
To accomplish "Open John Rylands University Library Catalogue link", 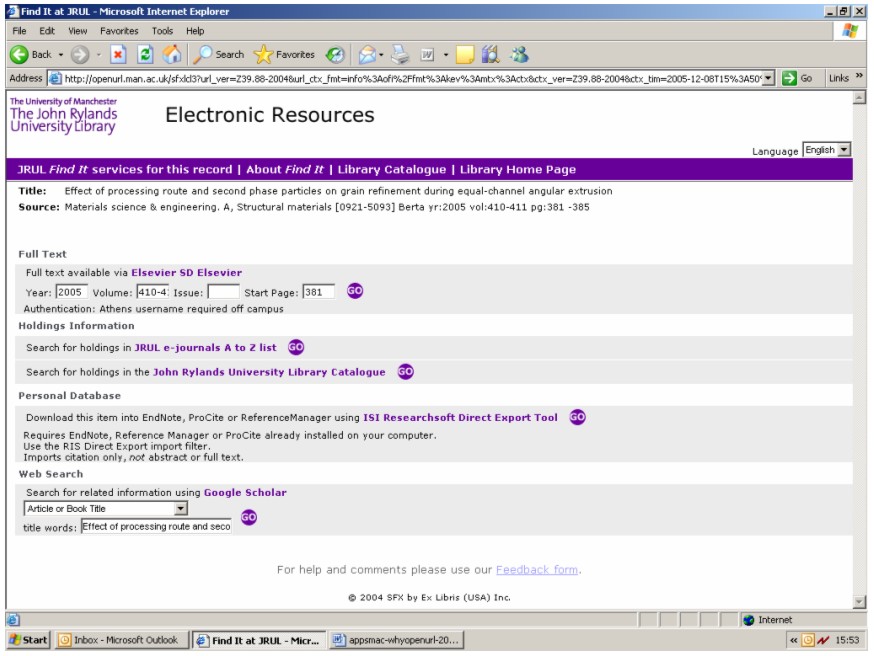I will (269, 372).
